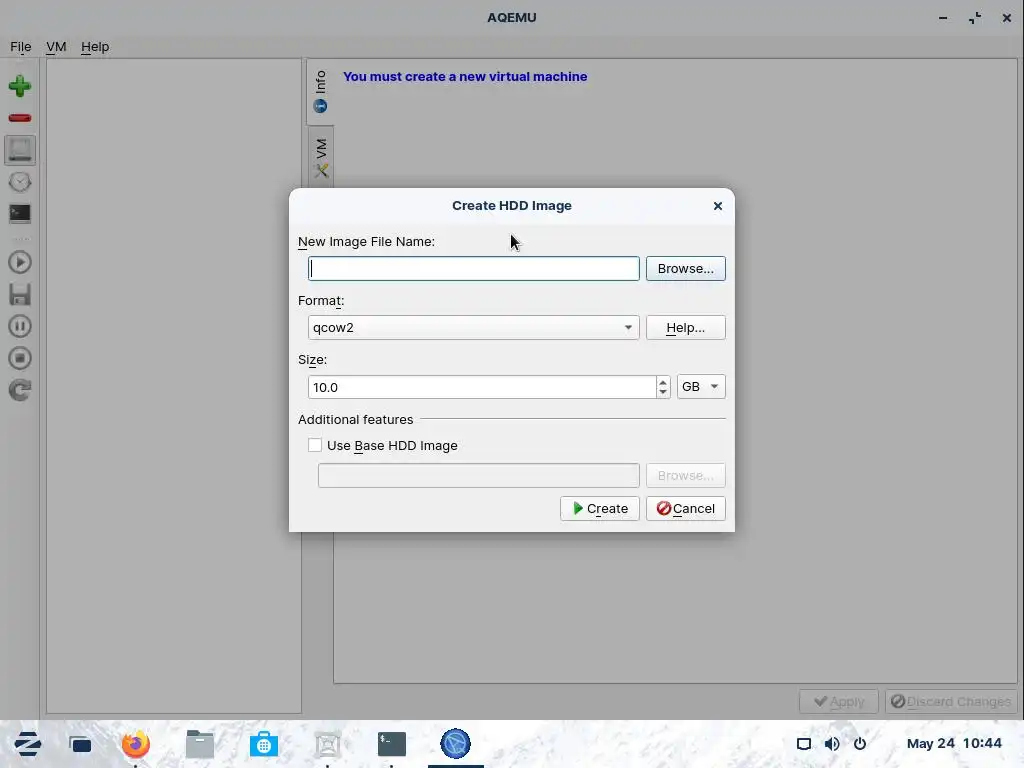Viewport: 1024px width, 768px height.
Task: Switch to the VM side tab
Action: pyautogui.click(x=321, y=157)
